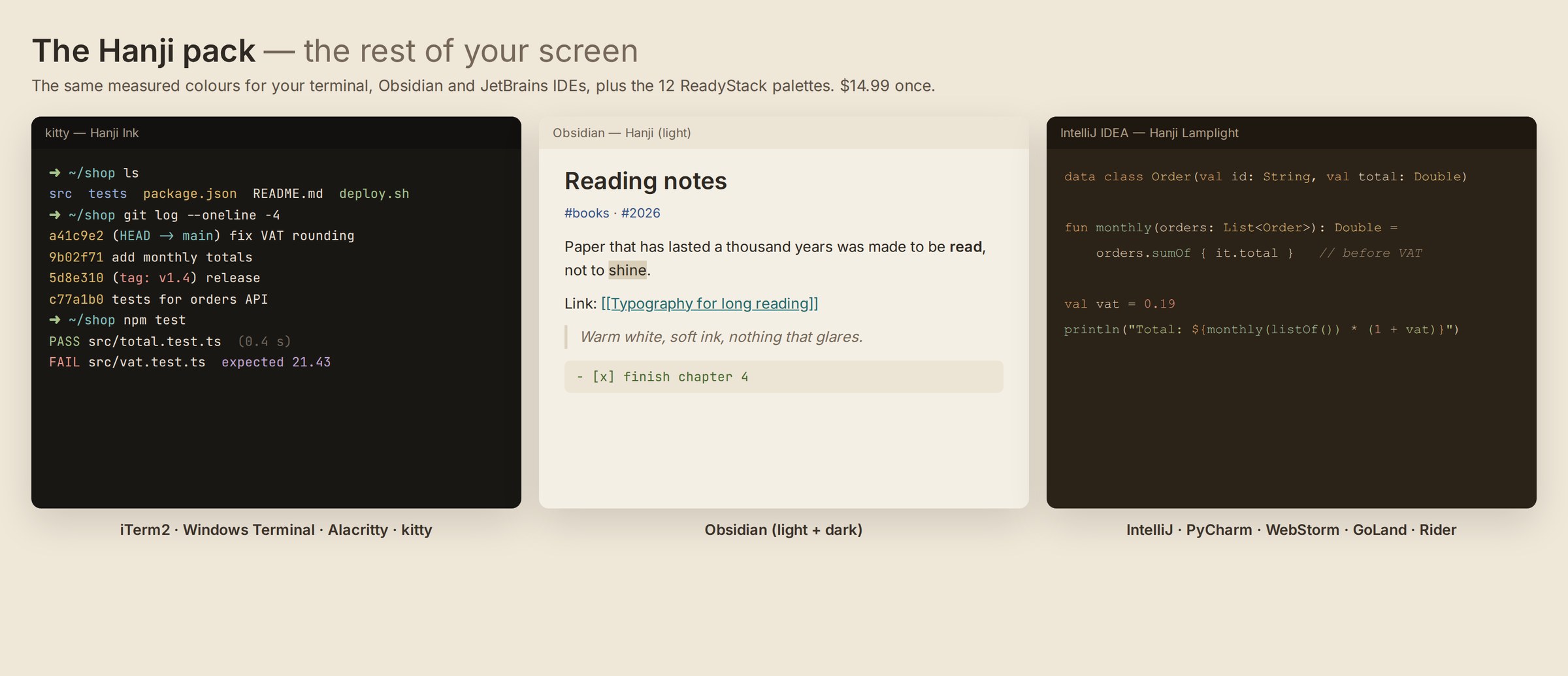This screenshot has width=1568, height=676.
Task: Click the println Total code line
Action: tap(1262, 329)
